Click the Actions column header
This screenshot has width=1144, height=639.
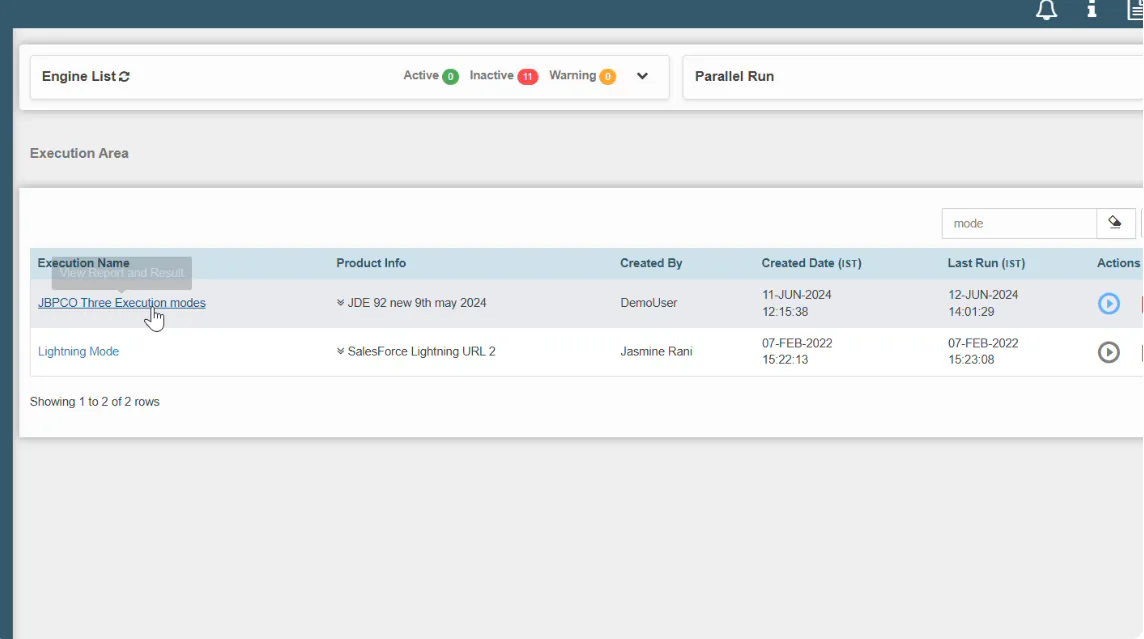(x=1118, y=263)
